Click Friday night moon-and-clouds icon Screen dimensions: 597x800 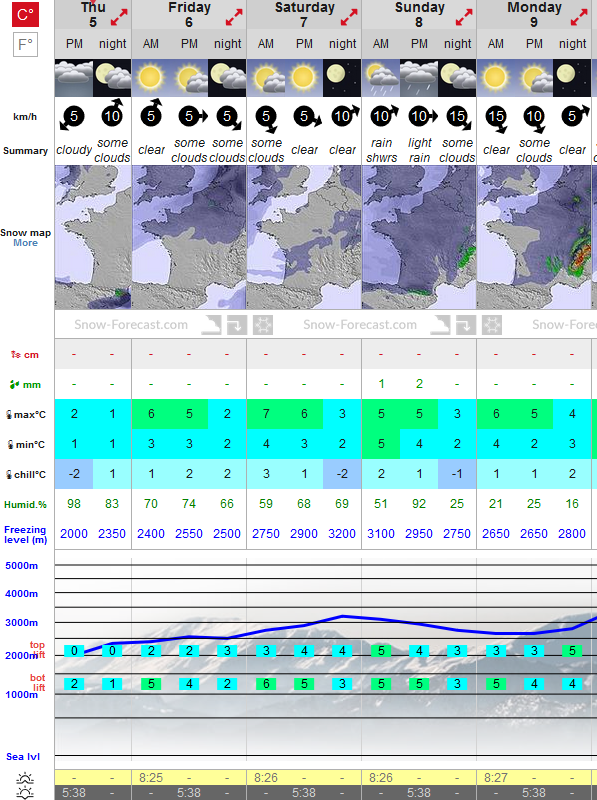click(x=227, y=78)
